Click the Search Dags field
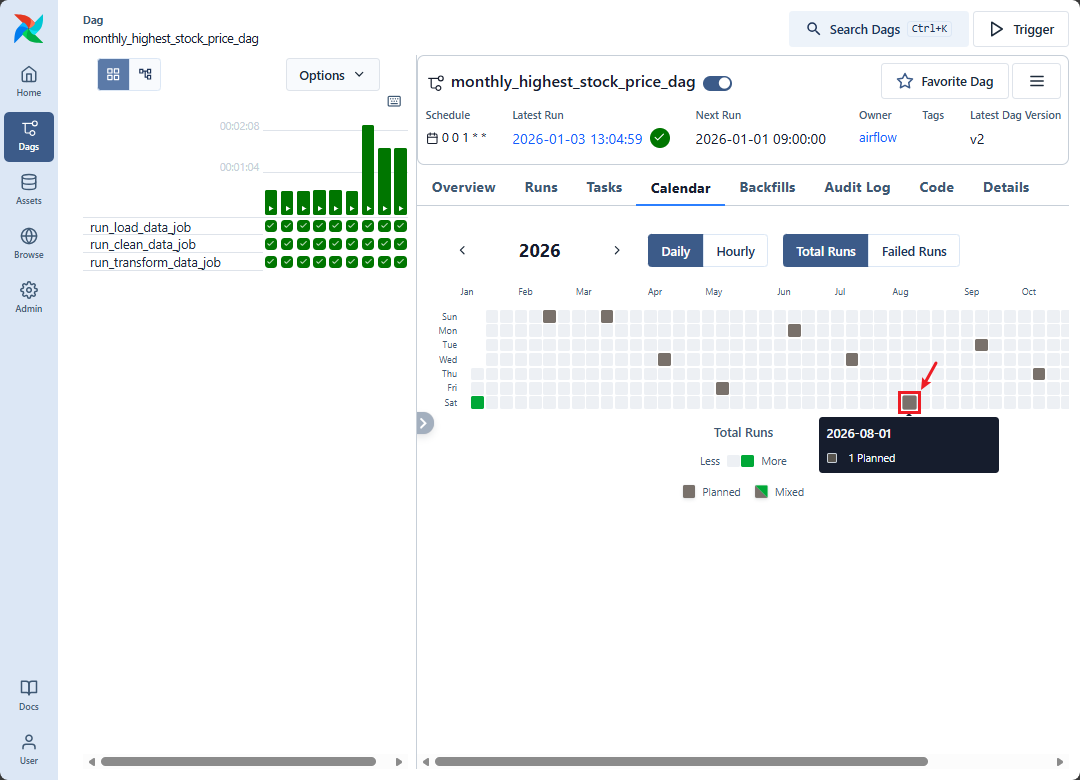 (x=878, y=29)
